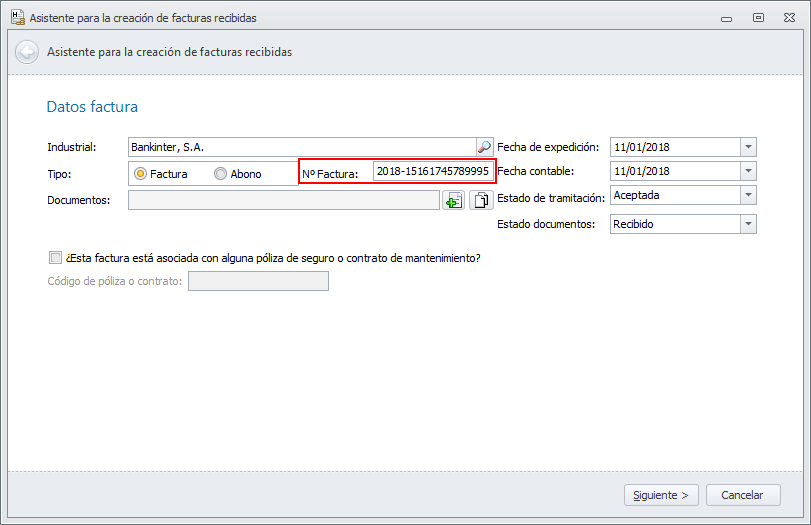Select the Factura radio button
This screenshot has width=811, height=525.
coord(140,174)
